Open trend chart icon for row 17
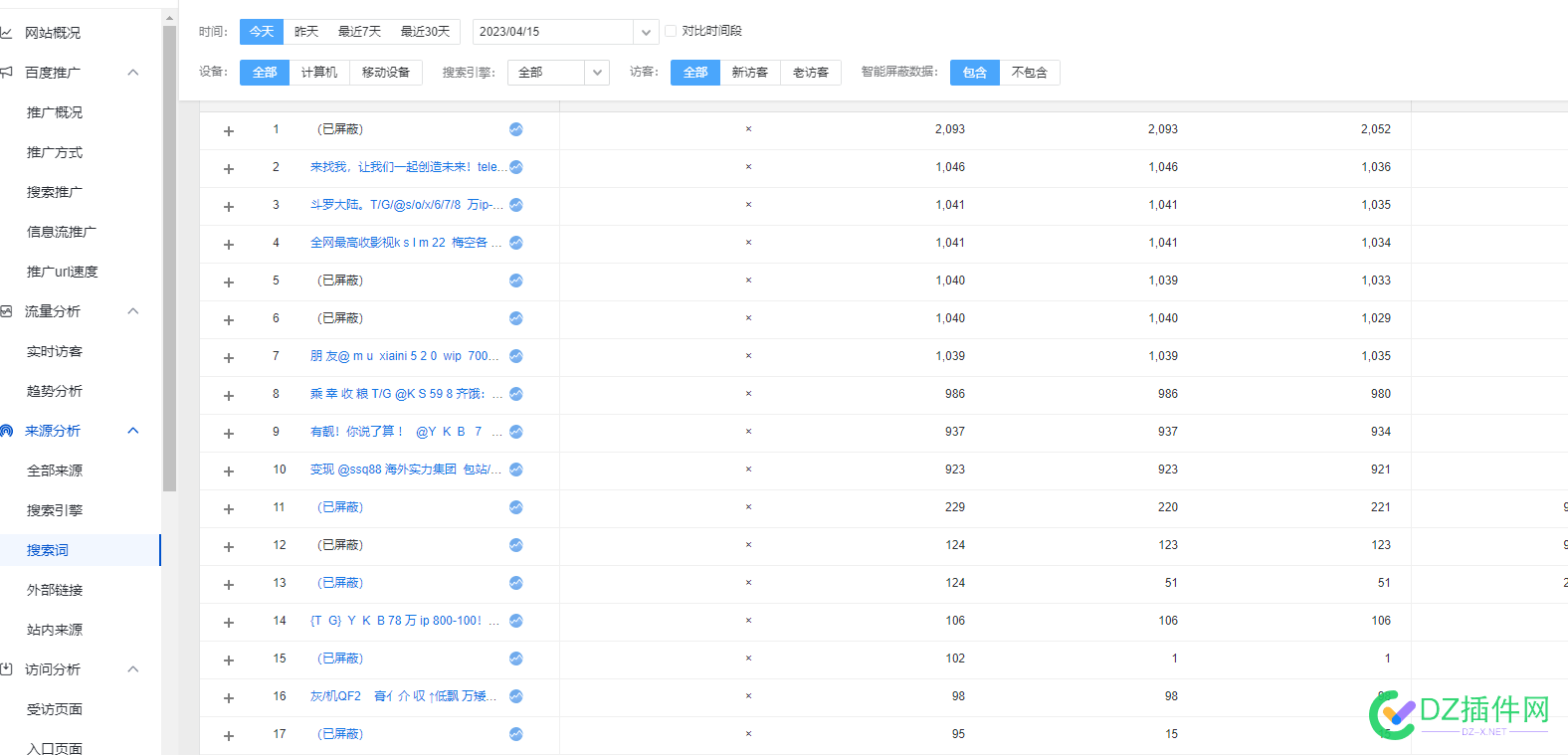The image size is (1568, 755). coord(516,734)
